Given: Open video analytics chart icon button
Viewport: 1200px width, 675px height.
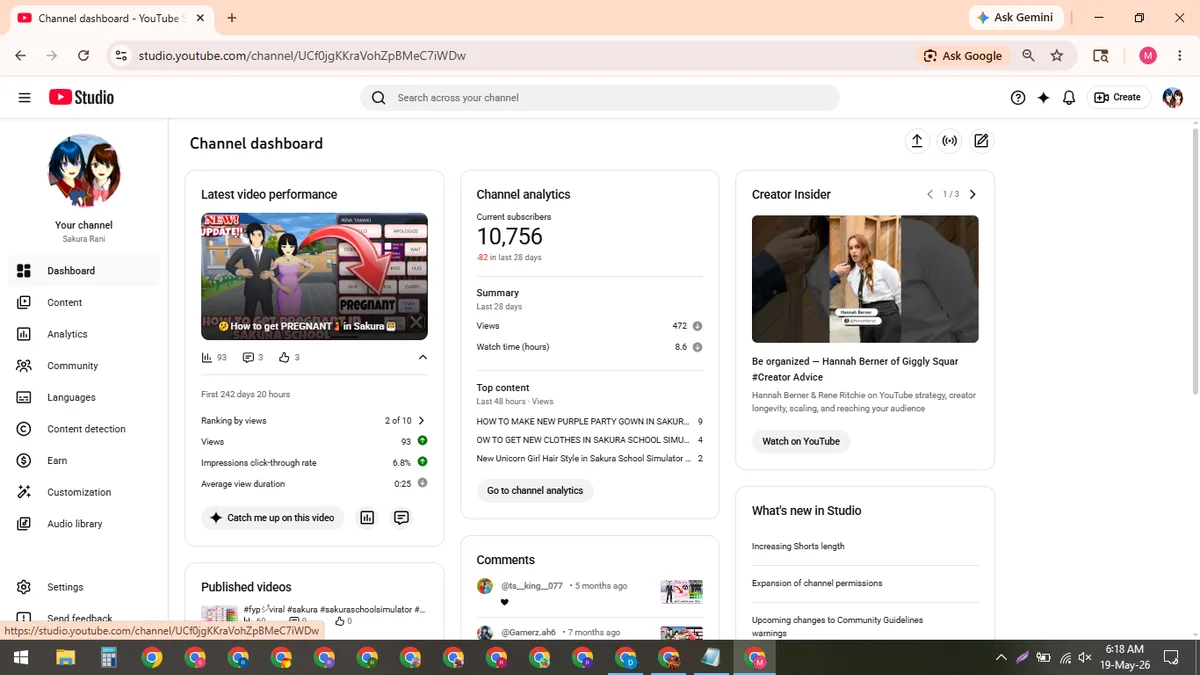Looking at the screenshot, I should pyautogui.click(x=367, y=518).
